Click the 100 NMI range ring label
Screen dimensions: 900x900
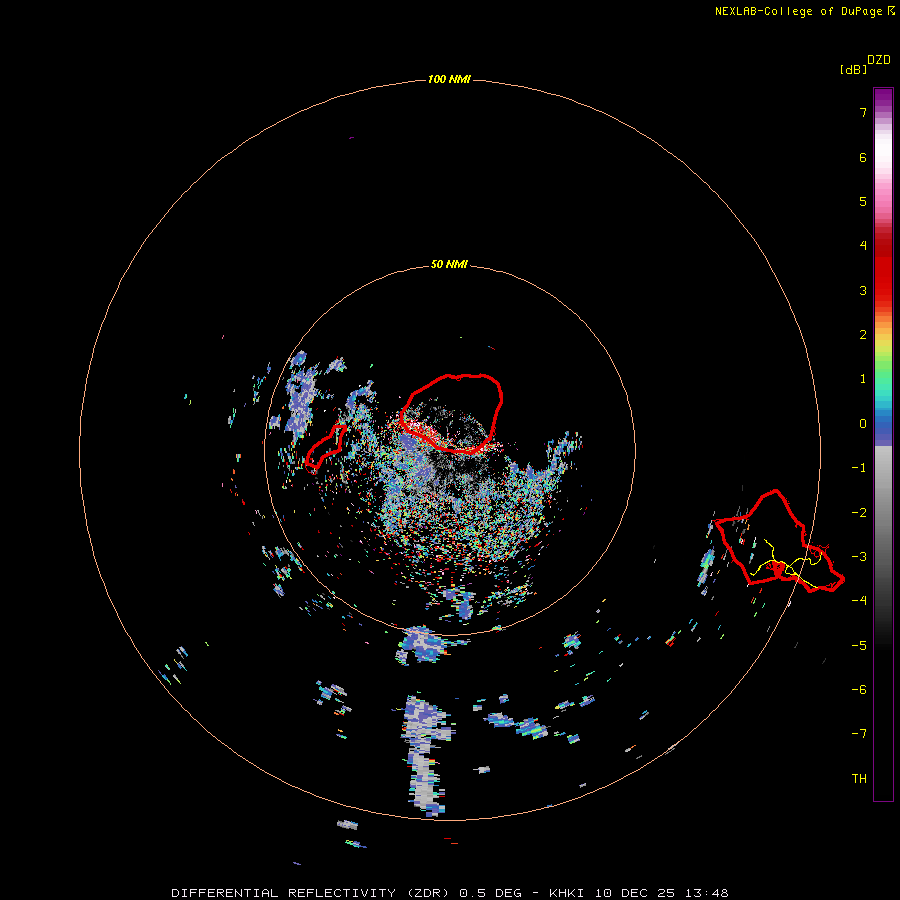[449, 79]
